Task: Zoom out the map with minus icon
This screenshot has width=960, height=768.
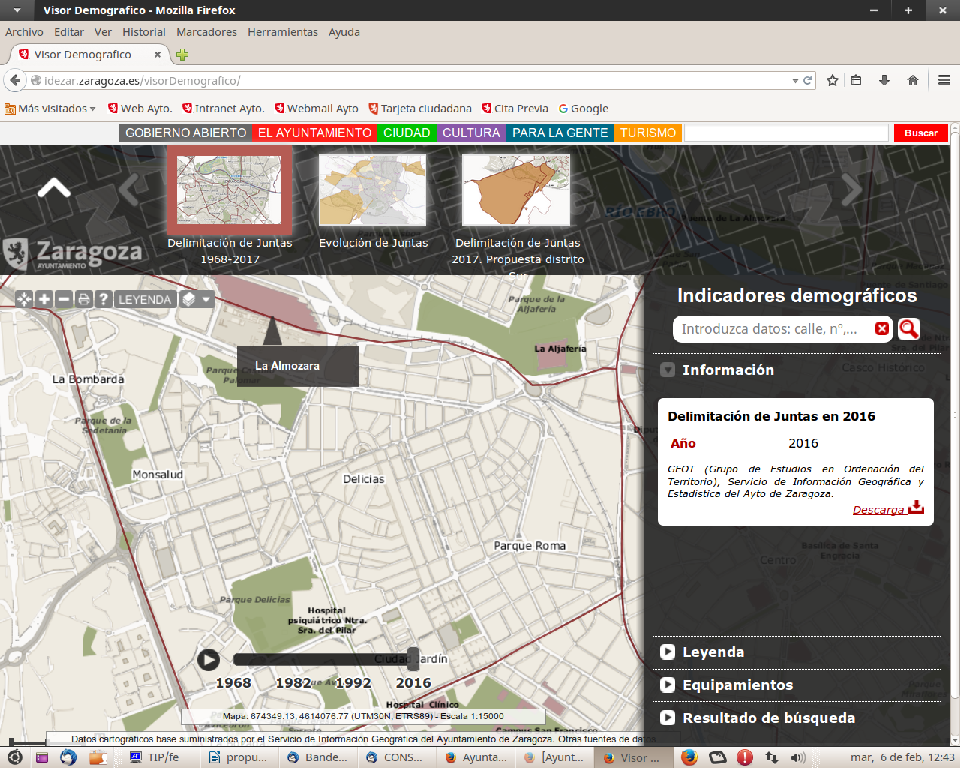Action: point(64,299)
